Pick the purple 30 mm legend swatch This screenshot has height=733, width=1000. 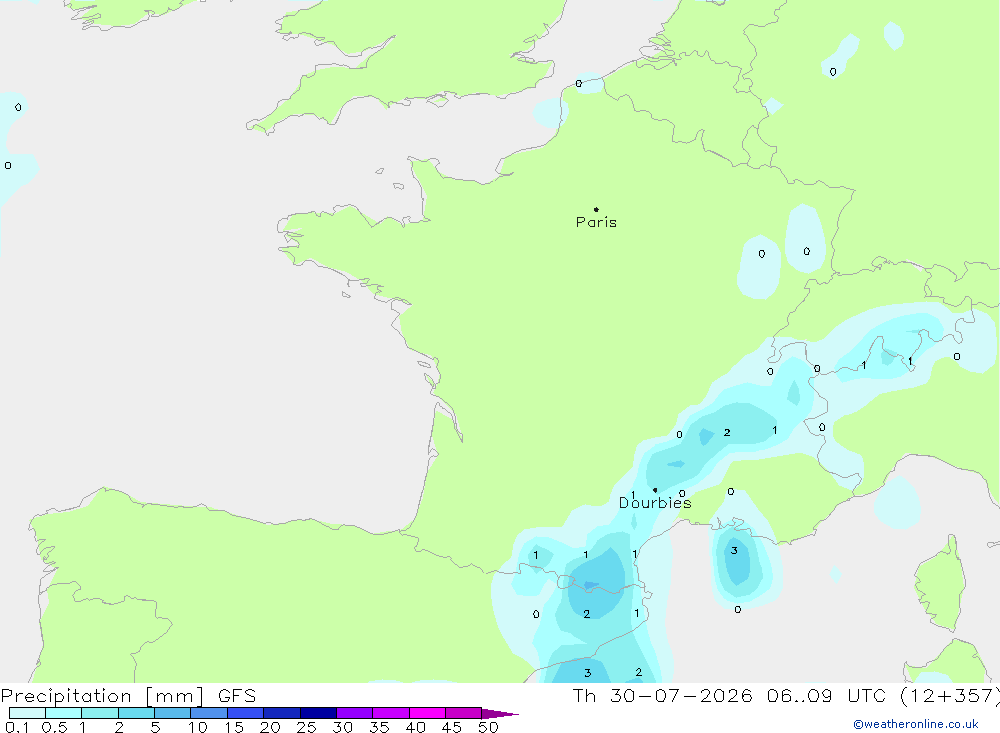click(x=355, y=713)
